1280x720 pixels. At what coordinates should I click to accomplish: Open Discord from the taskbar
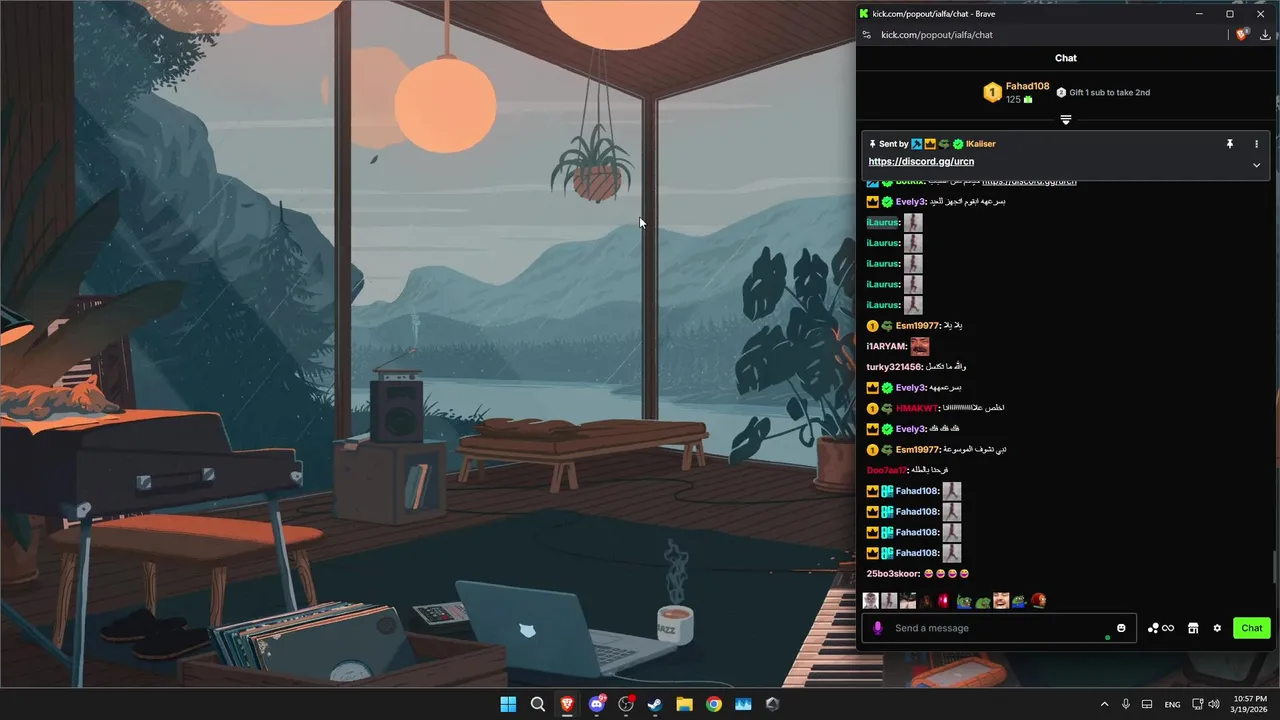pos(597,704)
